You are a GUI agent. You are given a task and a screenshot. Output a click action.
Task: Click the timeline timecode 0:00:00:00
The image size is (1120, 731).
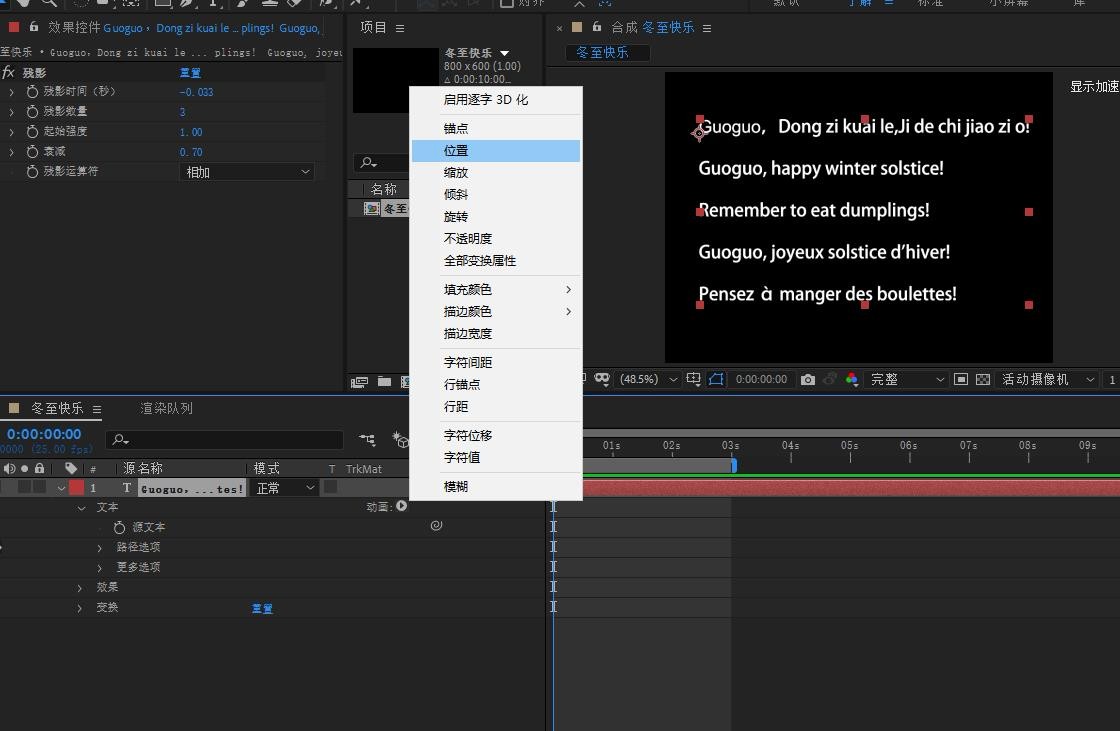click(44, 434)
